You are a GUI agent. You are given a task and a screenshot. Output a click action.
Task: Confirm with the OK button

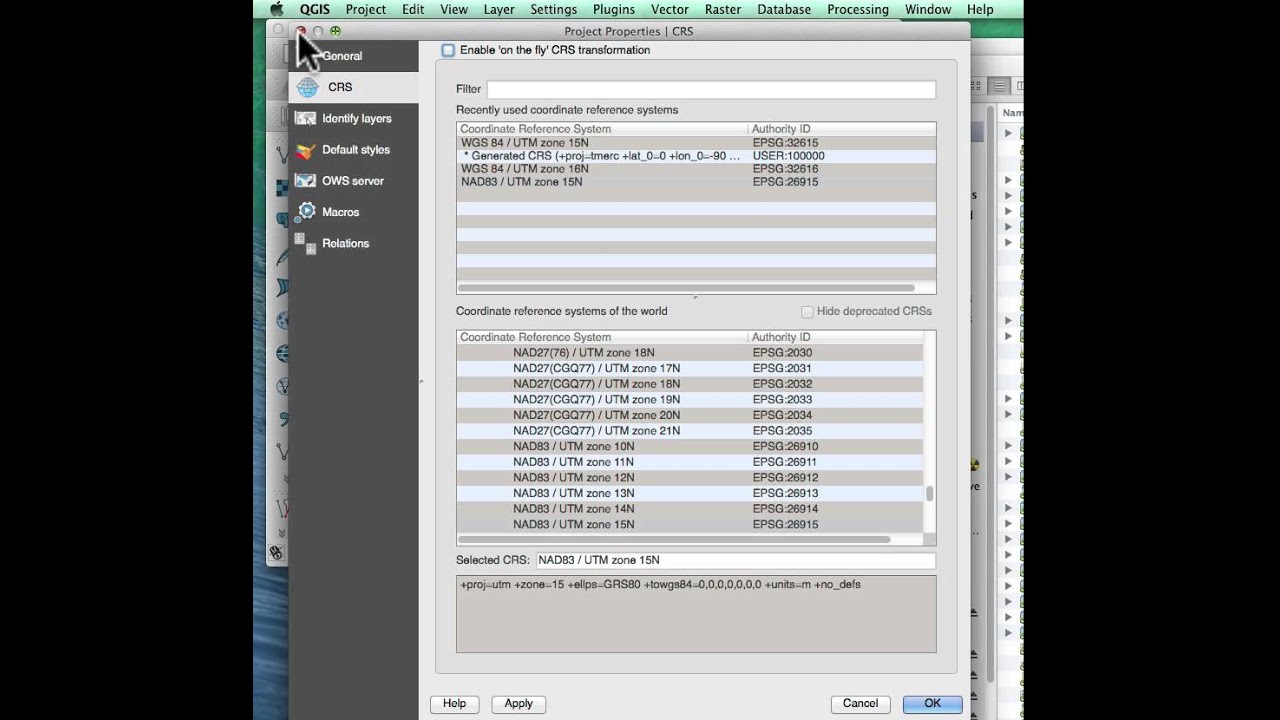click(932, 704)
